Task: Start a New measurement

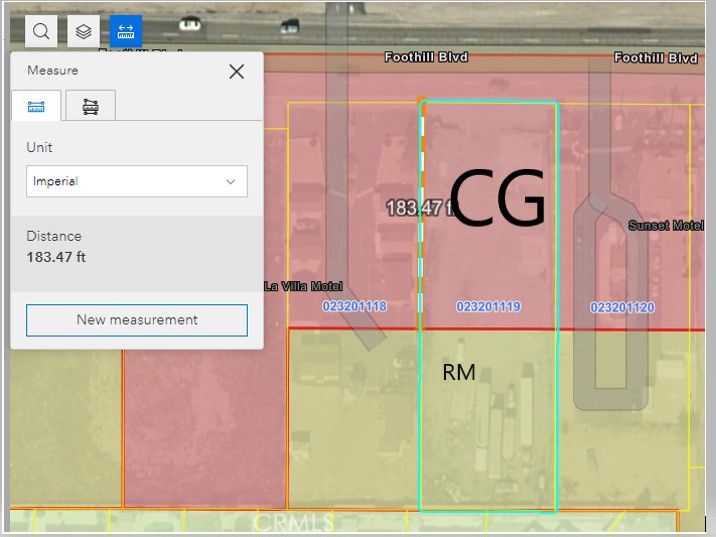Action: tap(137, 320)
